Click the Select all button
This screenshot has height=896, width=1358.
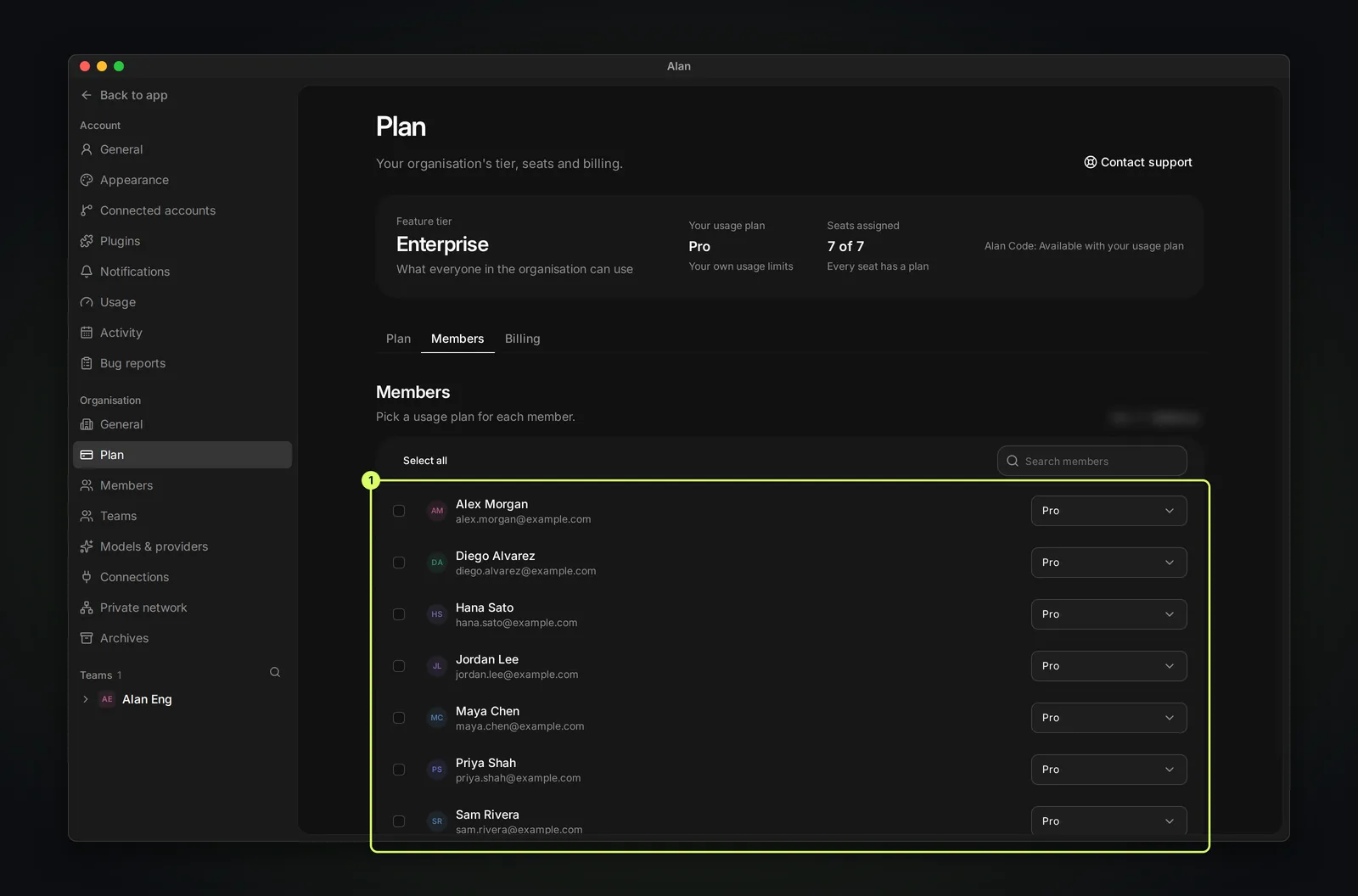click(424, 461)
